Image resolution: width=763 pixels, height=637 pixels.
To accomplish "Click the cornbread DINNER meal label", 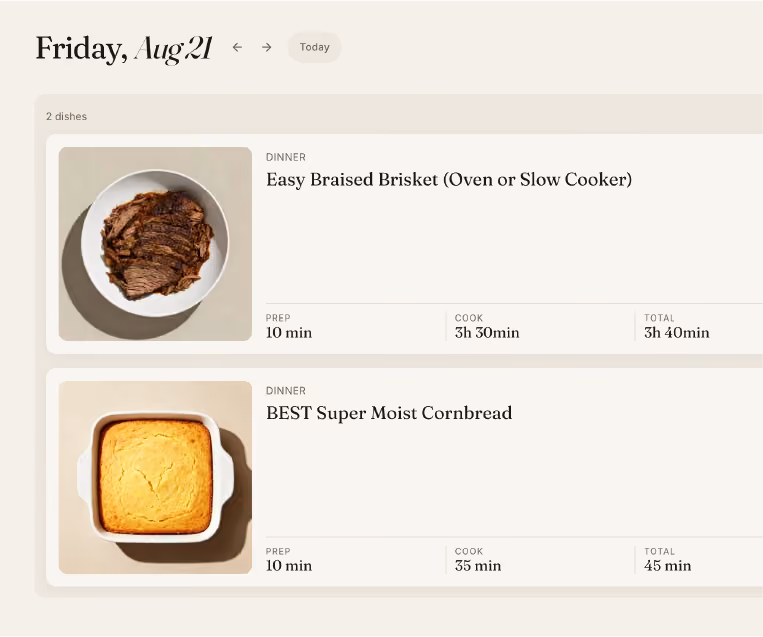I will coord(286,391).
